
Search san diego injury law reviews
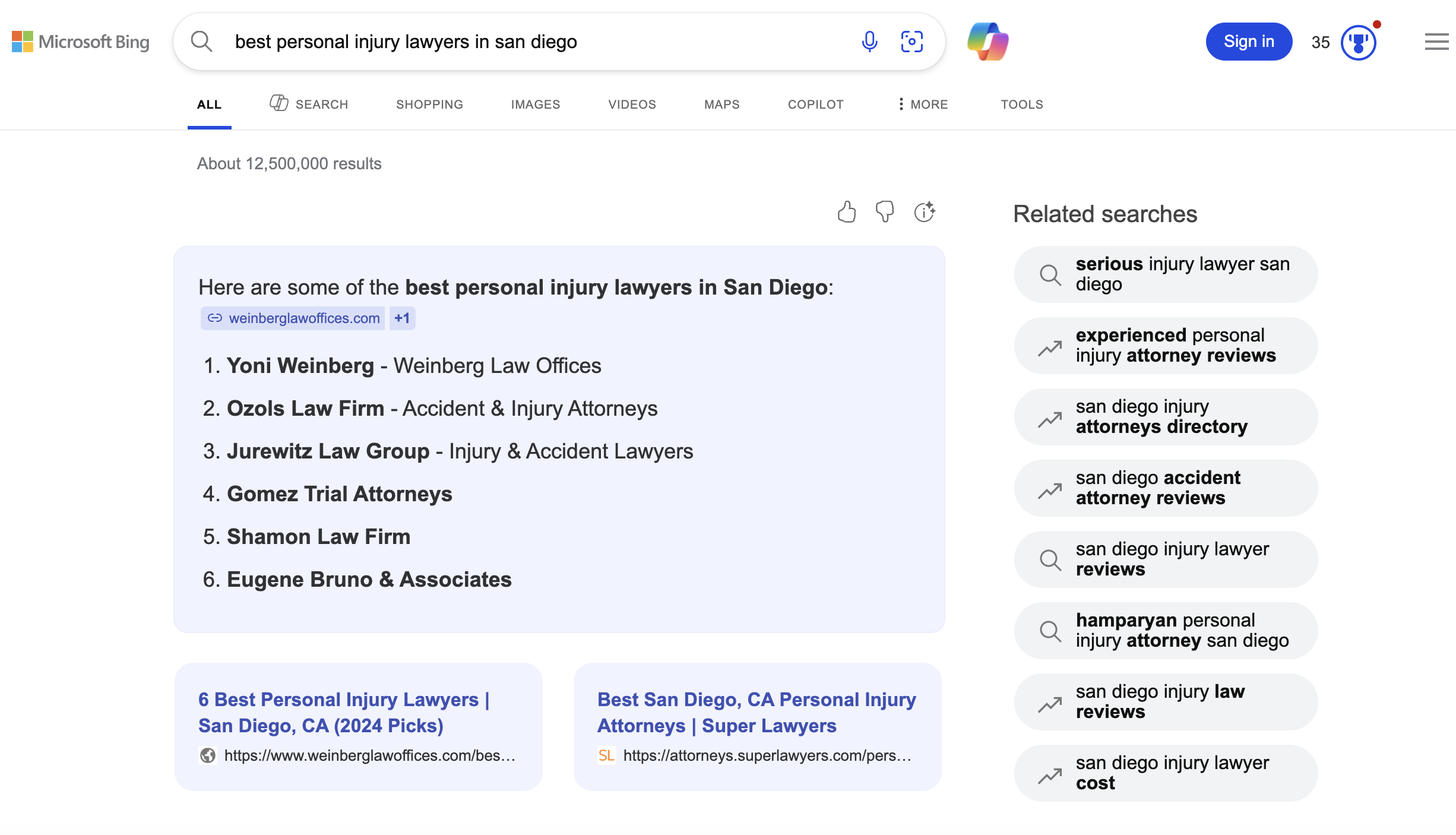click(1166, 702)
